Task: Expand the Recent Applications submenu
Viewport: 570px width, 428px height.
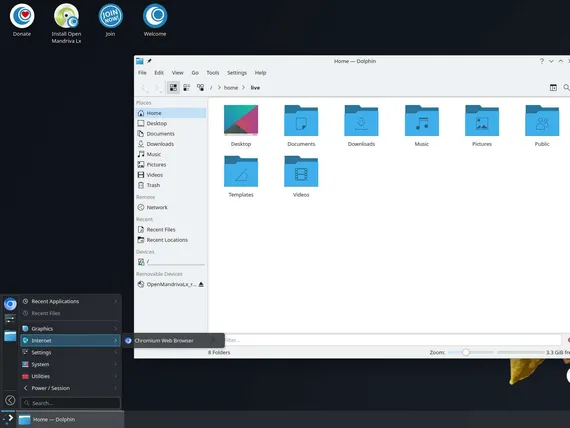Action: tap(70, 301)
